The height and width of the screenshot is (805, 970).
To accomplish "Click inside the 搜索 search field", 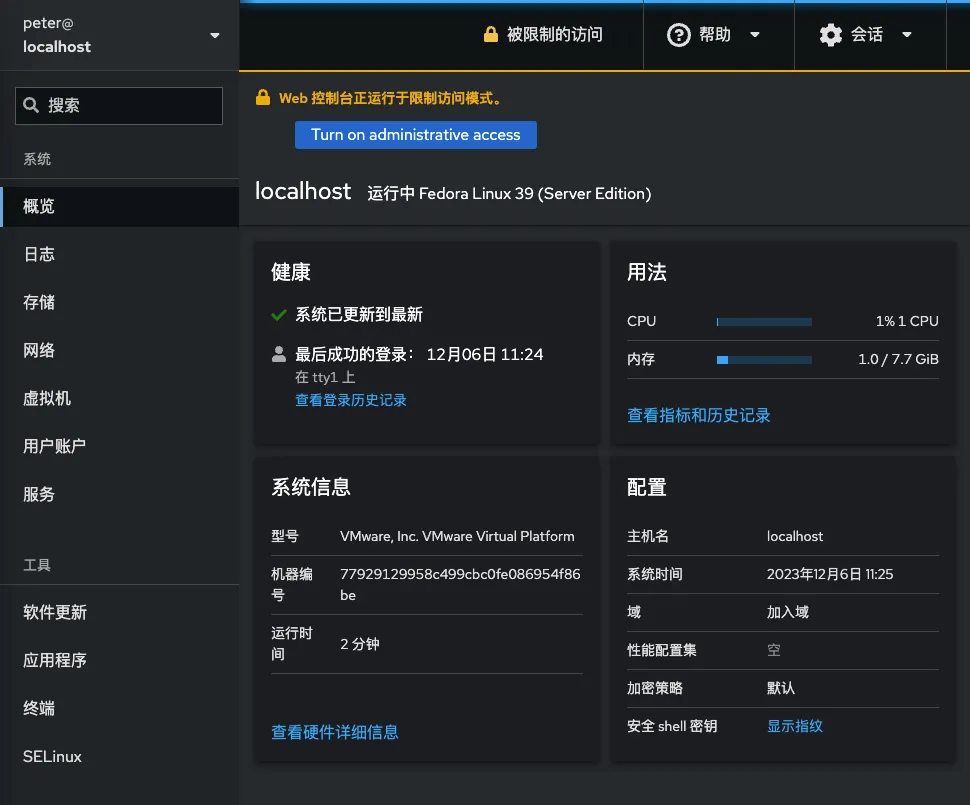I will point(118,105).
